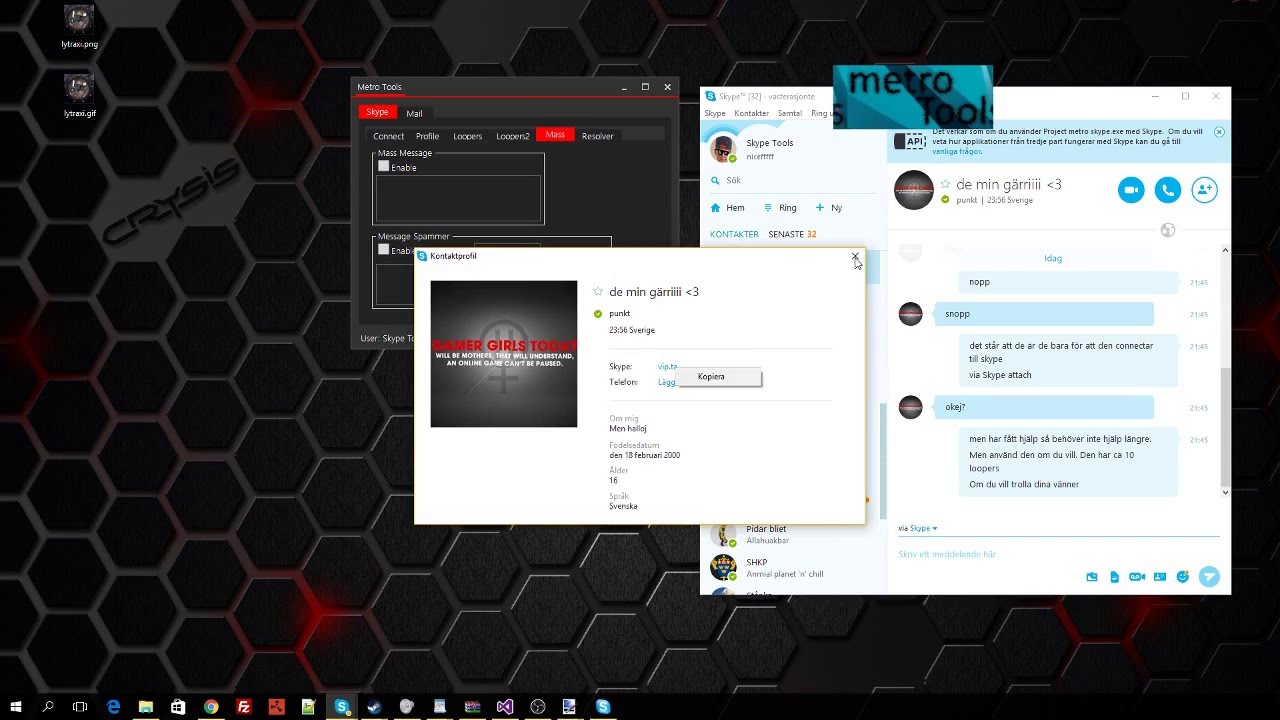
Task: Click the send picture icon
Action: [1092, 577]
